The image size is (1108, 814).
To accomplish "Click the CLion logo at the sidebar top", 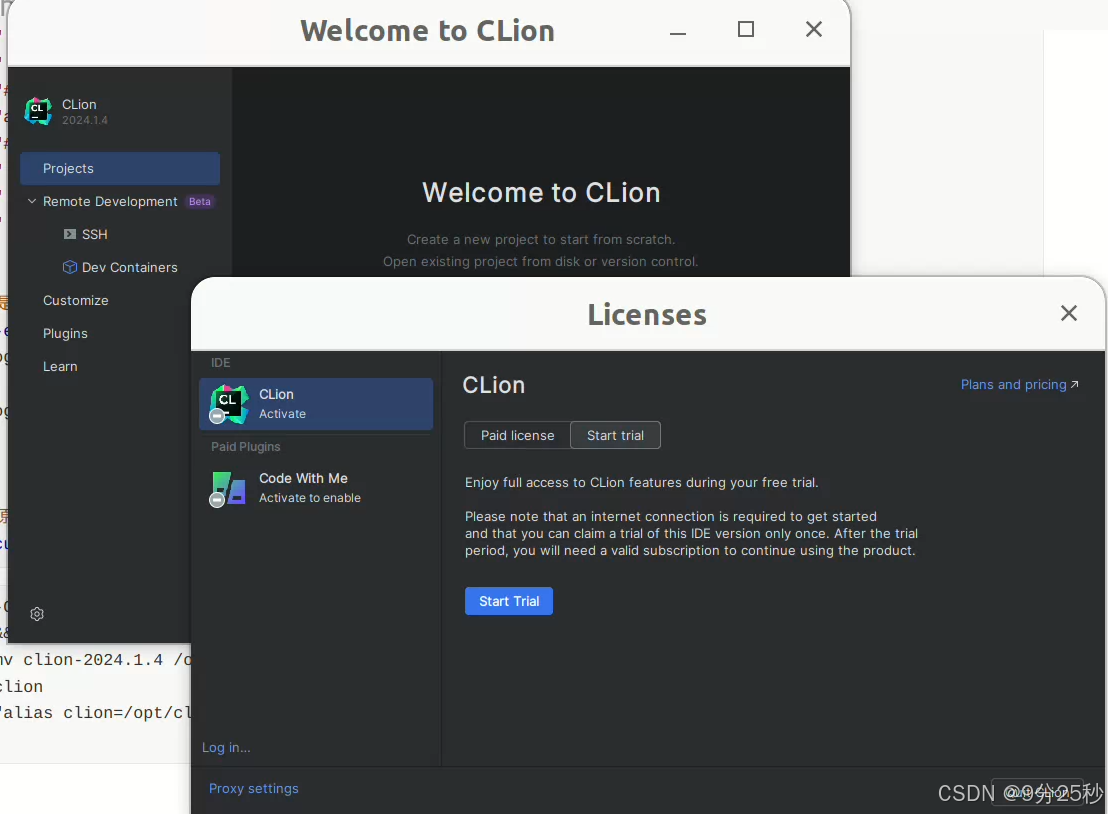I will pyautogui.click(x=38, y=111).
